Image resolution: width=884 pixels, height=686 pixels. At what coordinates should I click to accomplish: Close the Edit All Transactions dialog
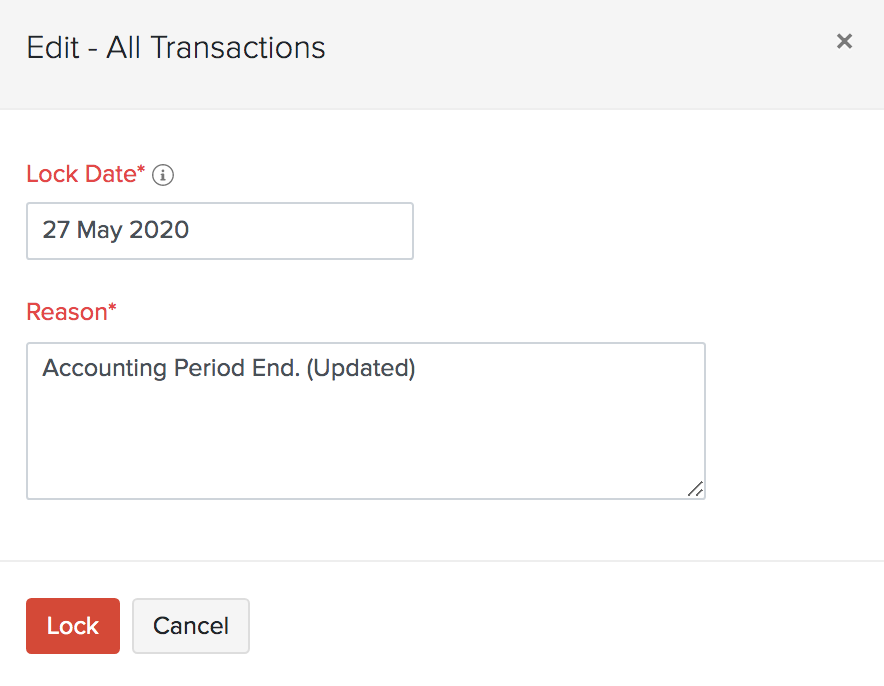844,41
